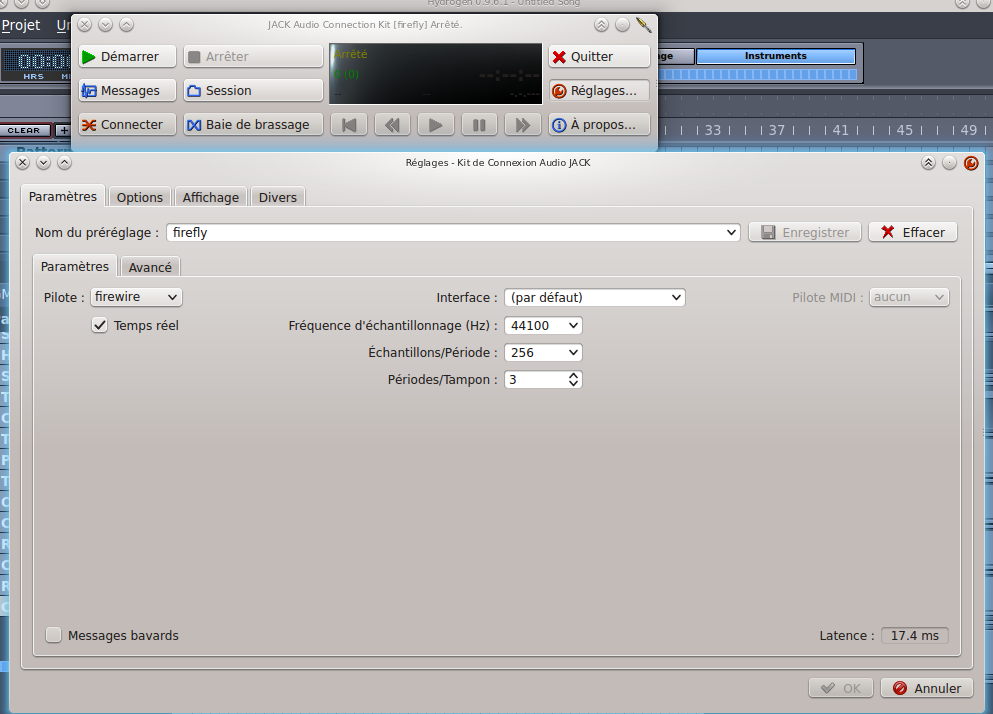Open the Fréquence d'échantillonnage dropdown
Viewport: 993px width, 714px height.
pos(543,326)
